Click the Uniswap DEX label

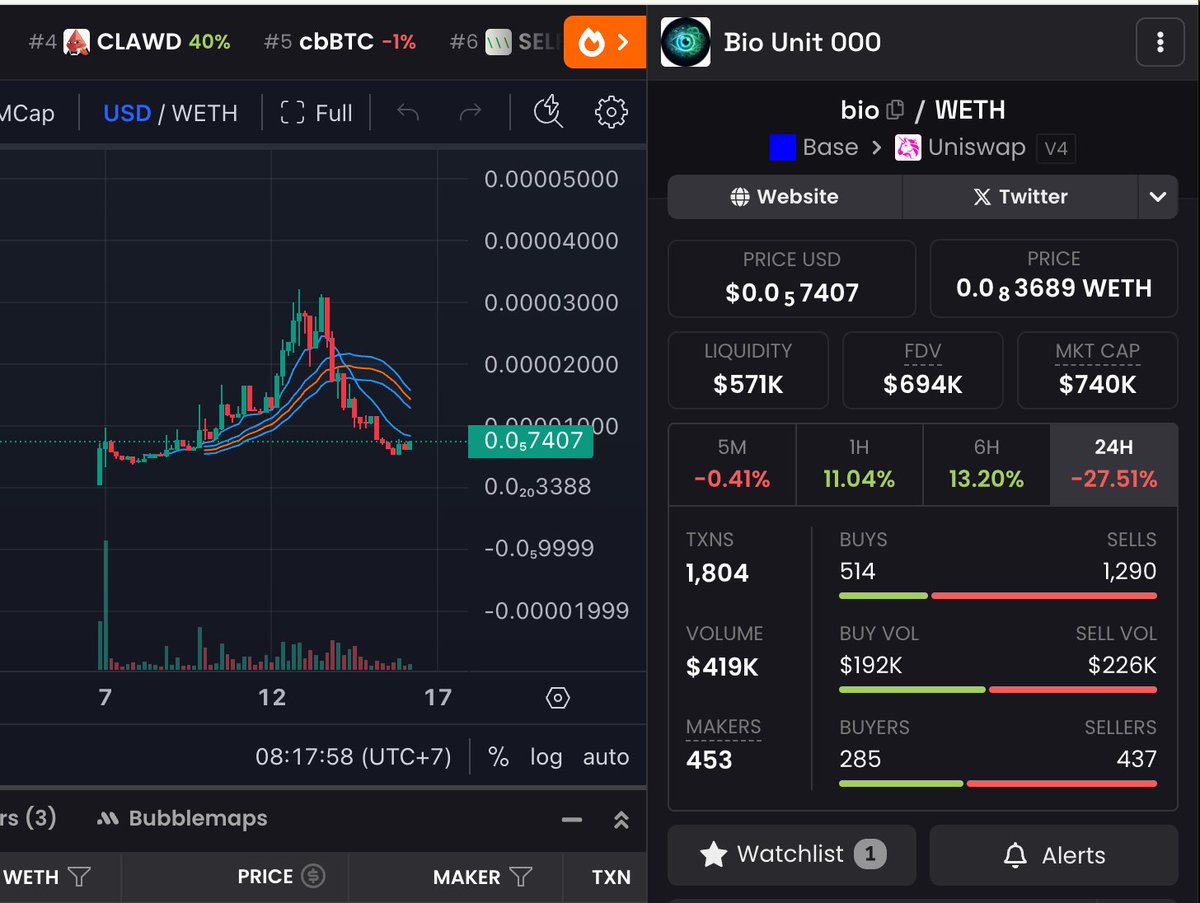click(962, 148)
